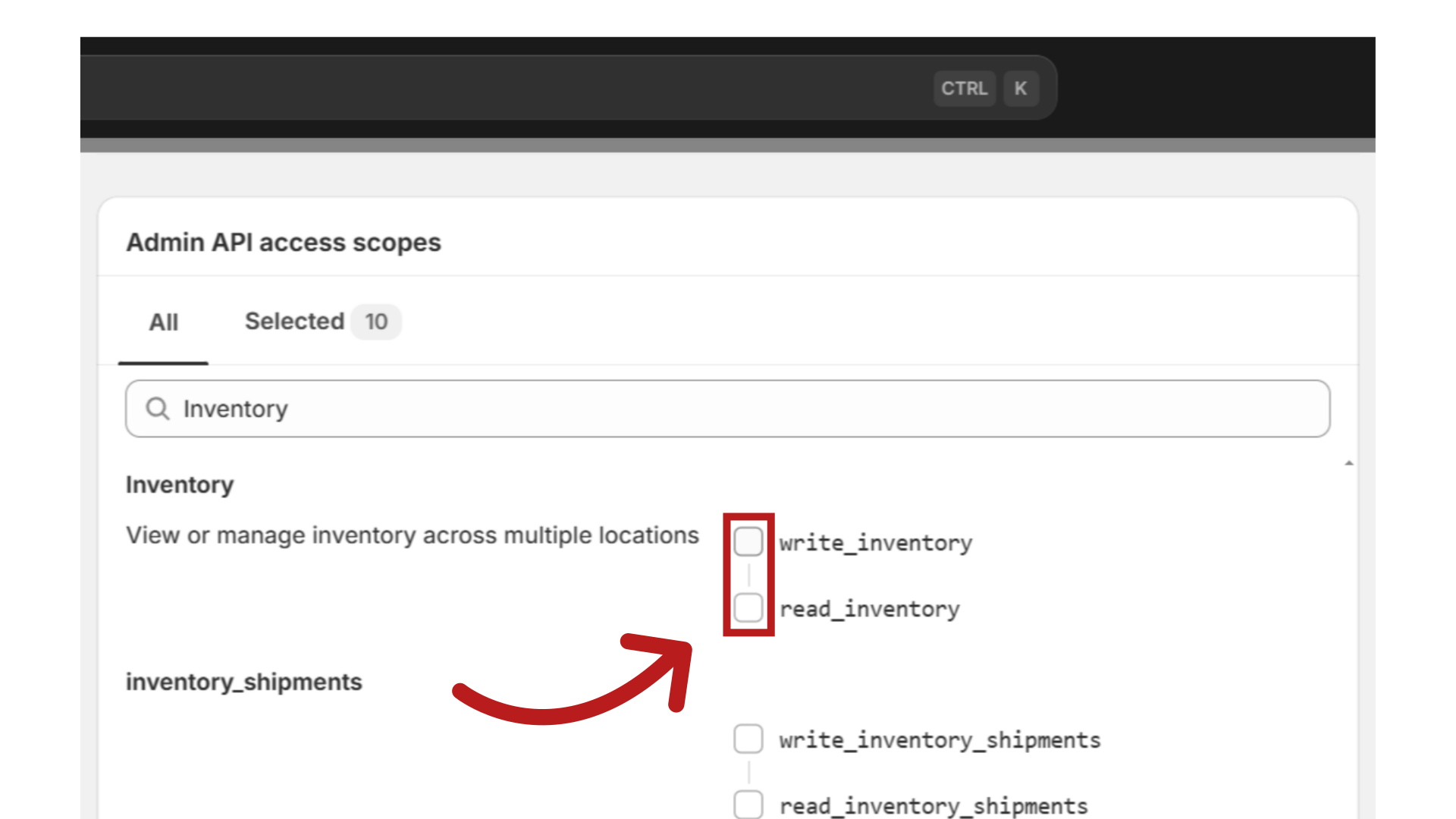Toggle read_inventory_shipments checkbox
1456x819 pixels.
pyautogui.click(x=748, y=805)
